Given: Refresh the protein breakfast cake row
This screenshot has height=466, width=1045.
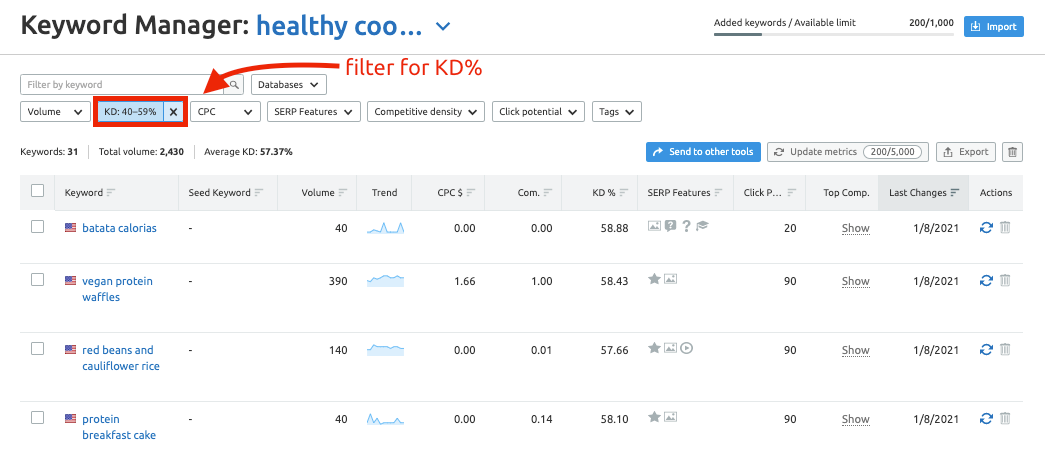Looking at the screenshot, I should point(986,419).
